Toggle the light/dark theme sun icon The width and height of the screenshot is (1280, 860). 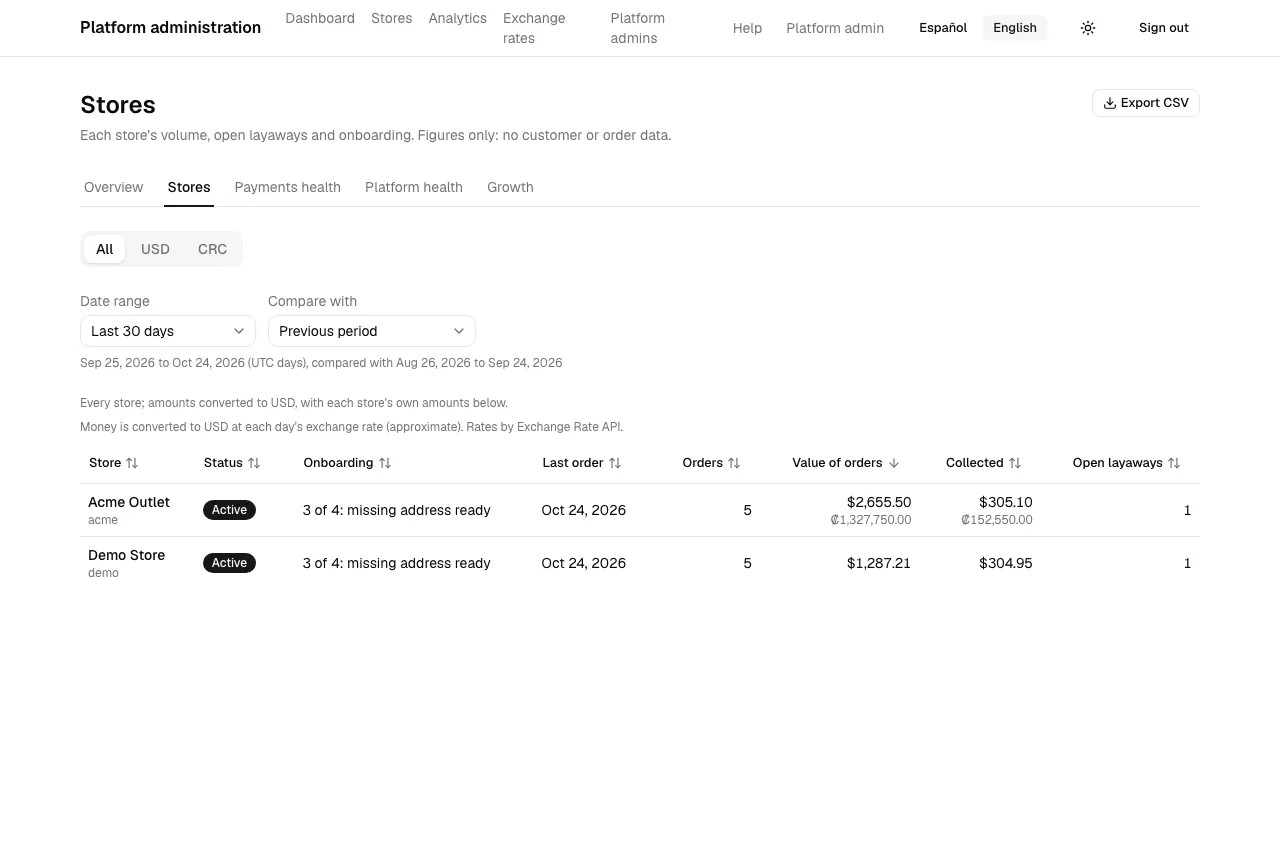1088,28
